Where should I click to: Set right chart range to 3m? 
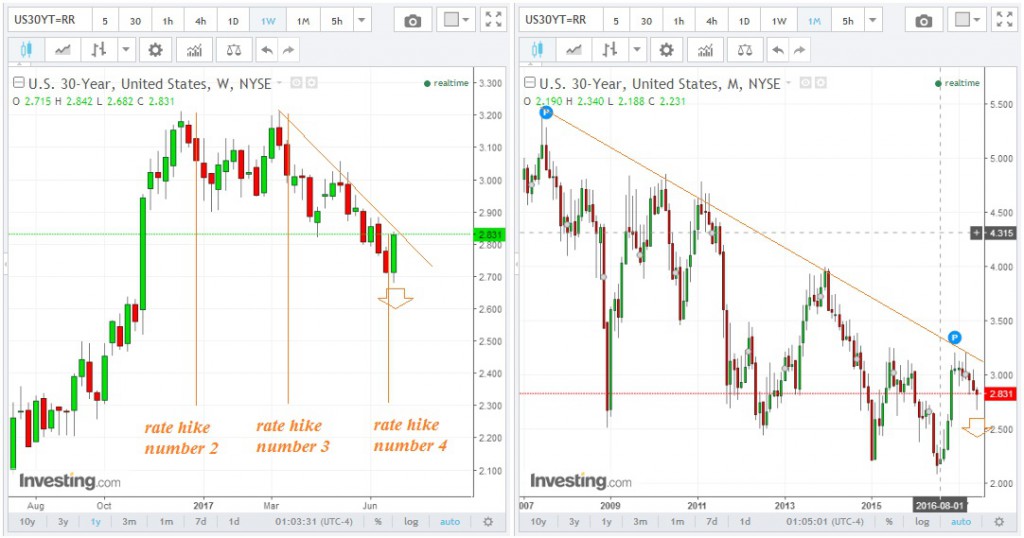point(642,521)
